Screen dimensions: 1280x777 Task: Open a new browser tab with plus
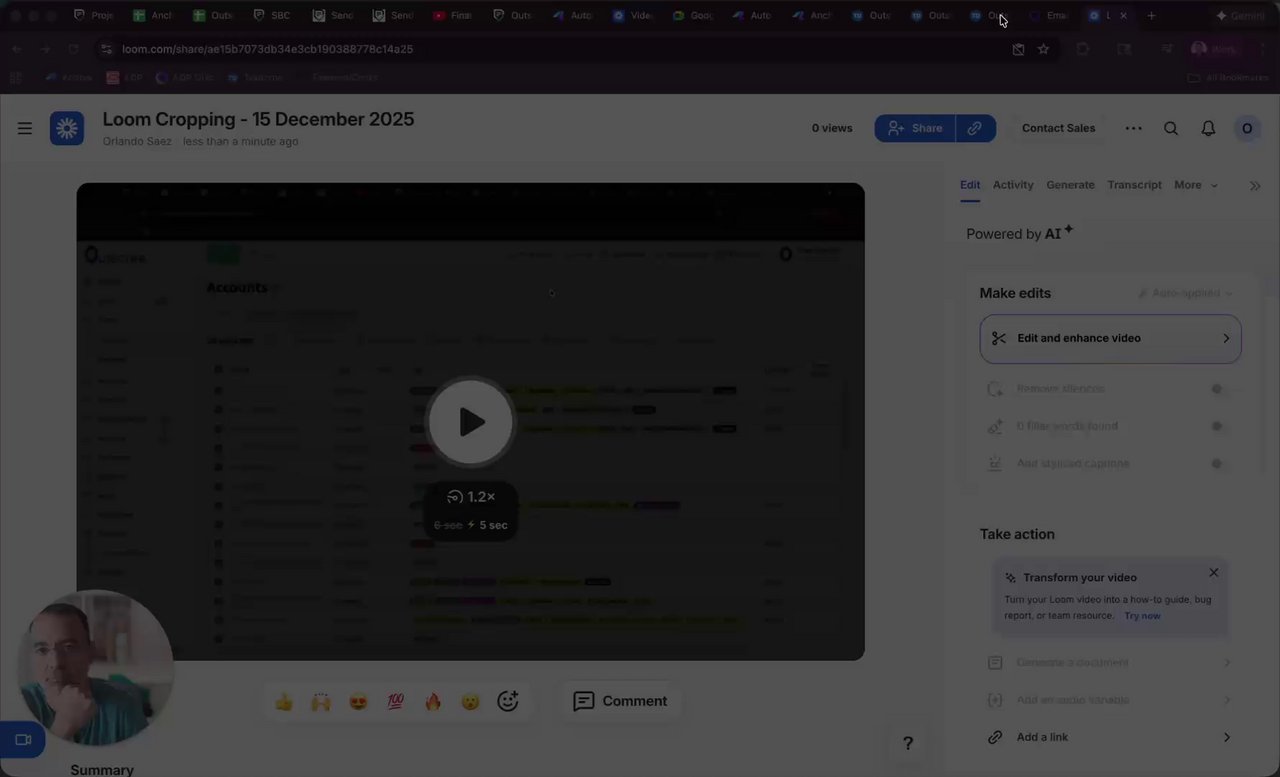[1151, 16]
